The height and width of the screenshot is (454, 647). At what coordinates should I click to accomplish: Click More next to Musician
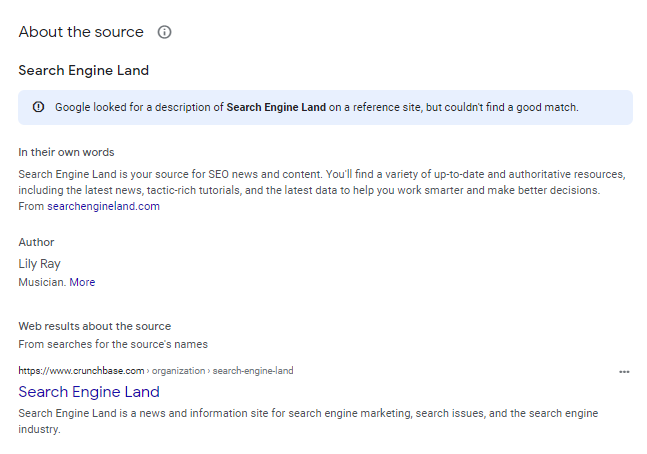82,282
